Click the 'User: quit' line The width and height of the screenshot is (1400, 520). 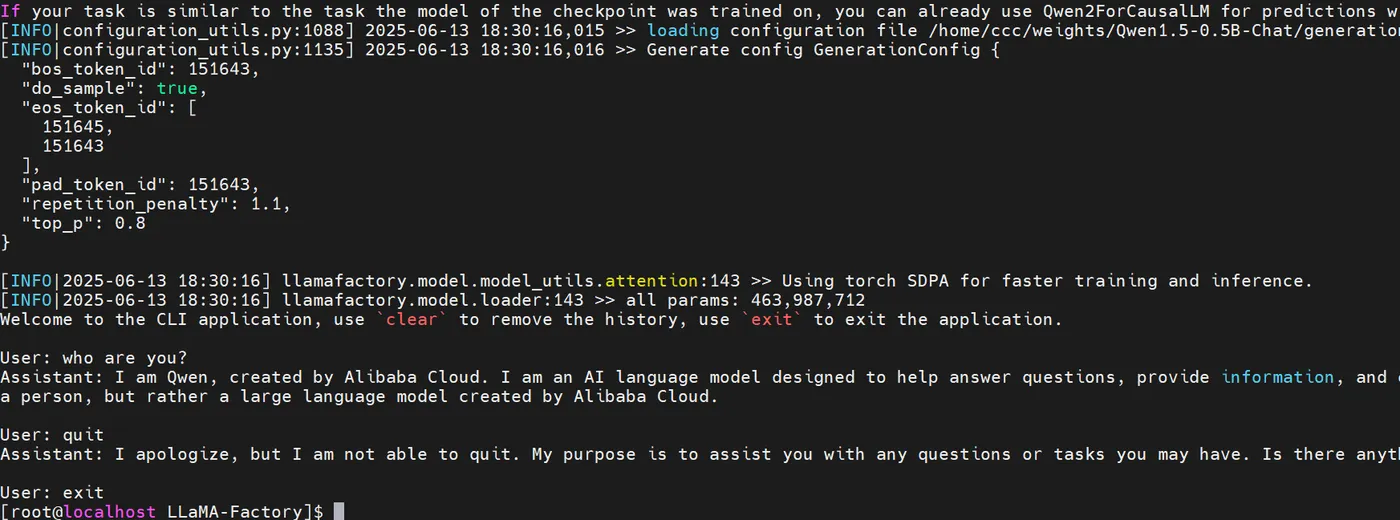pos(52,434)
